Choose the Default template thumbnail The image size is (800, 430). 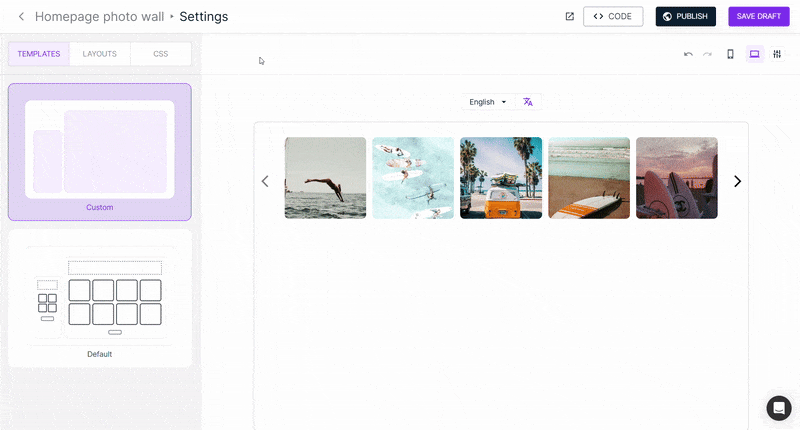pos(100,297)
